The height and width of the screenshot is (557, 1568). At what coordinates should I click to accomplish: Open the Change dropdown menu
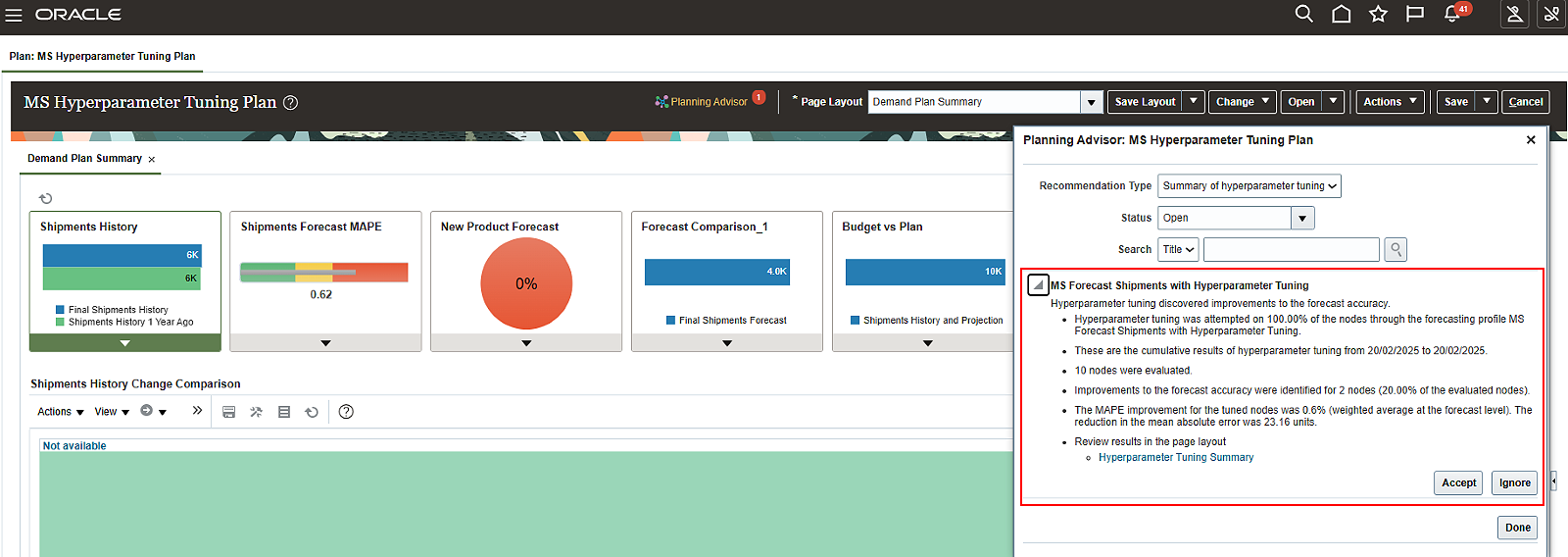[1242, 101]
